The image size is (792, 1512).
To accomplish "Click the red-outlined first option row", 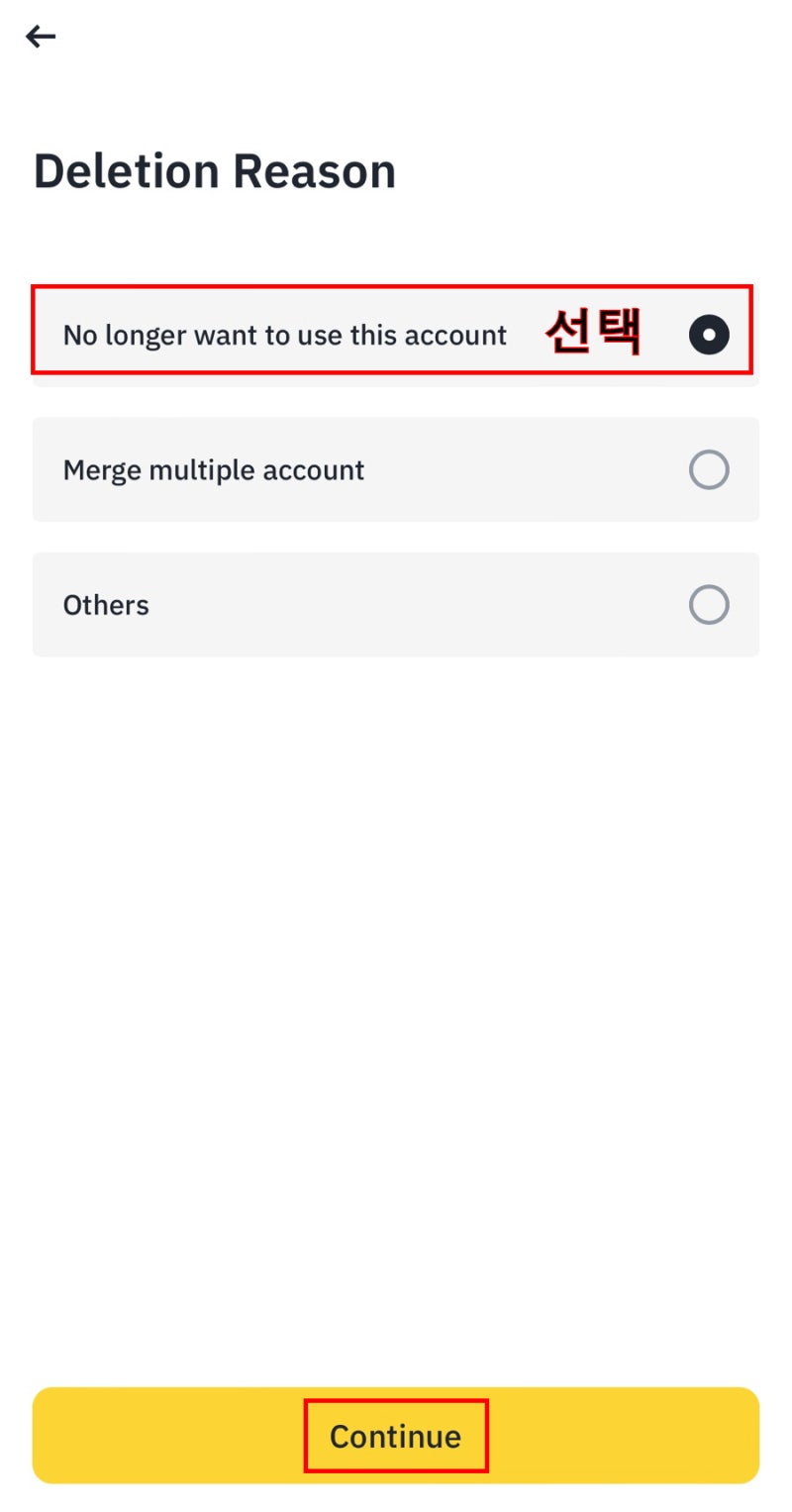I will [391, 330].
